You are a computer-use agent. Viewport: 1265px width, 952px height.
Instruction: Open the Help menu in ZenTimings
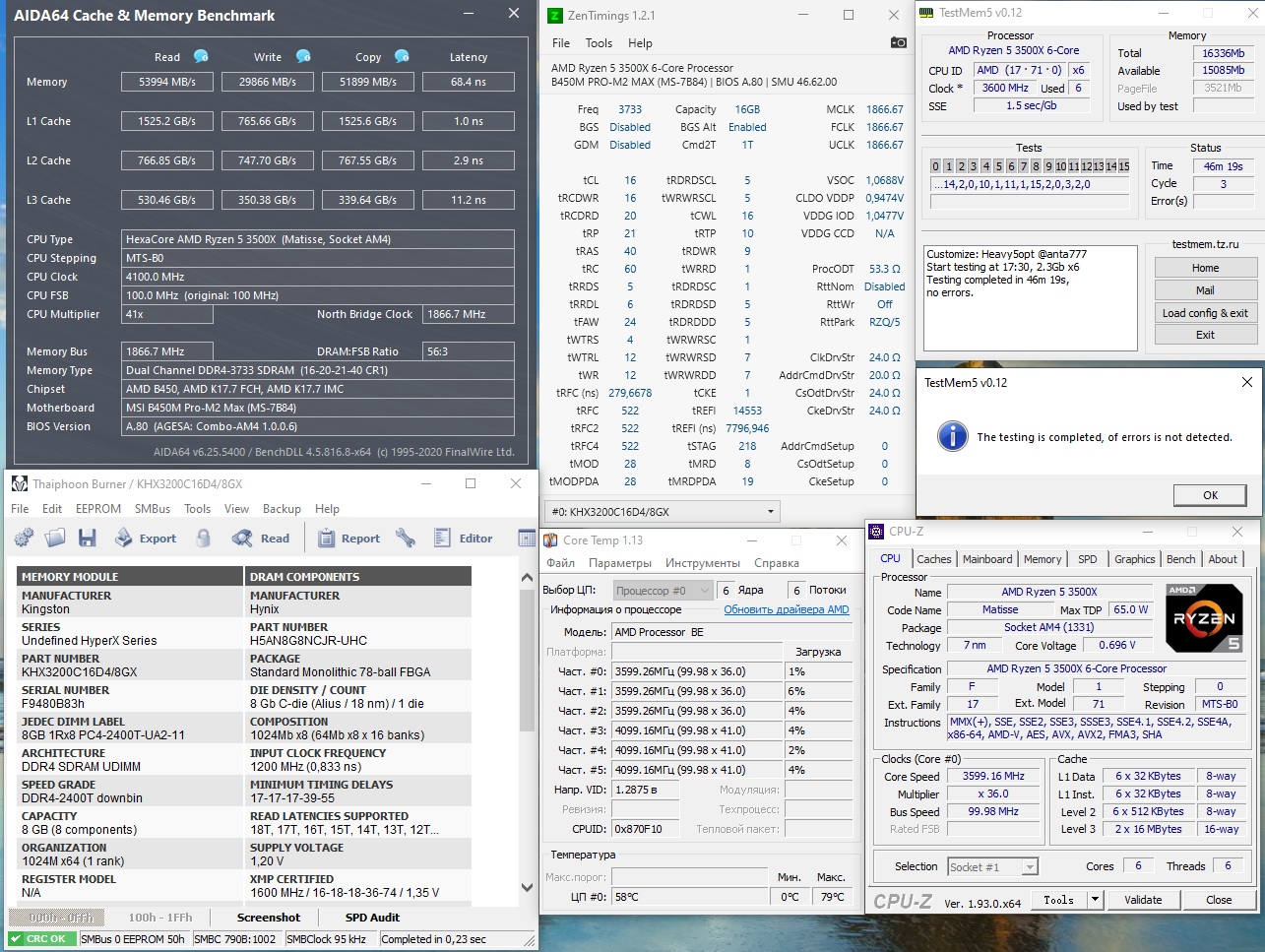coord(640,43)
